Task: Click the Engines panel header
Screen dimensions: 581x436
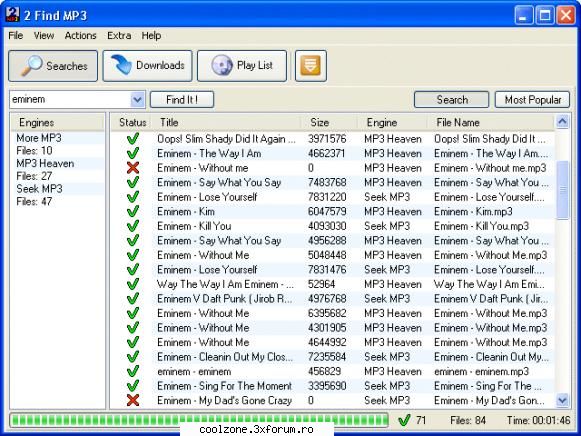Action: click(57, 123)
